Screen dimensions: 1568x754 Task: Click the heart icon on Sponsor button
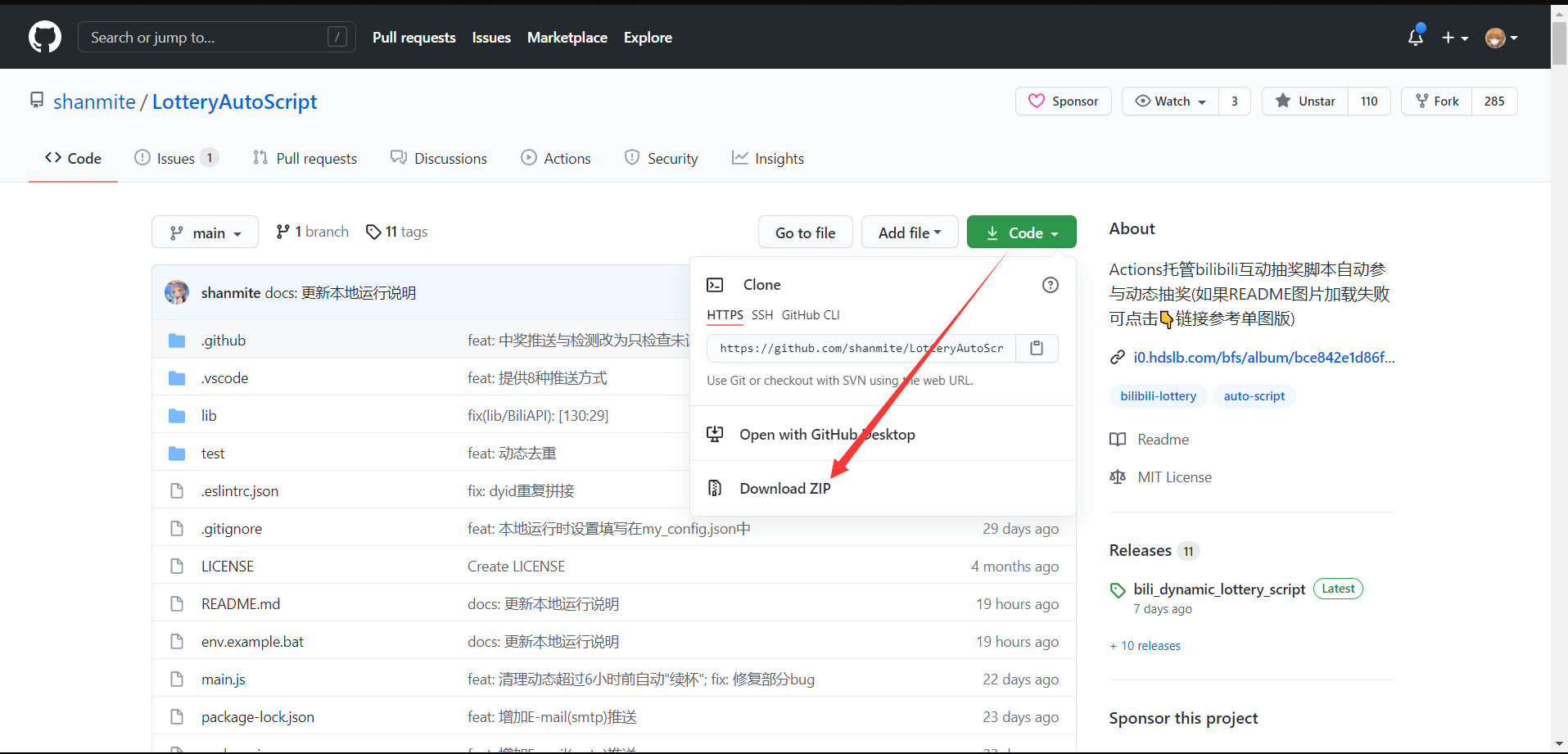pyautogui.click(x=1037, y=101)
